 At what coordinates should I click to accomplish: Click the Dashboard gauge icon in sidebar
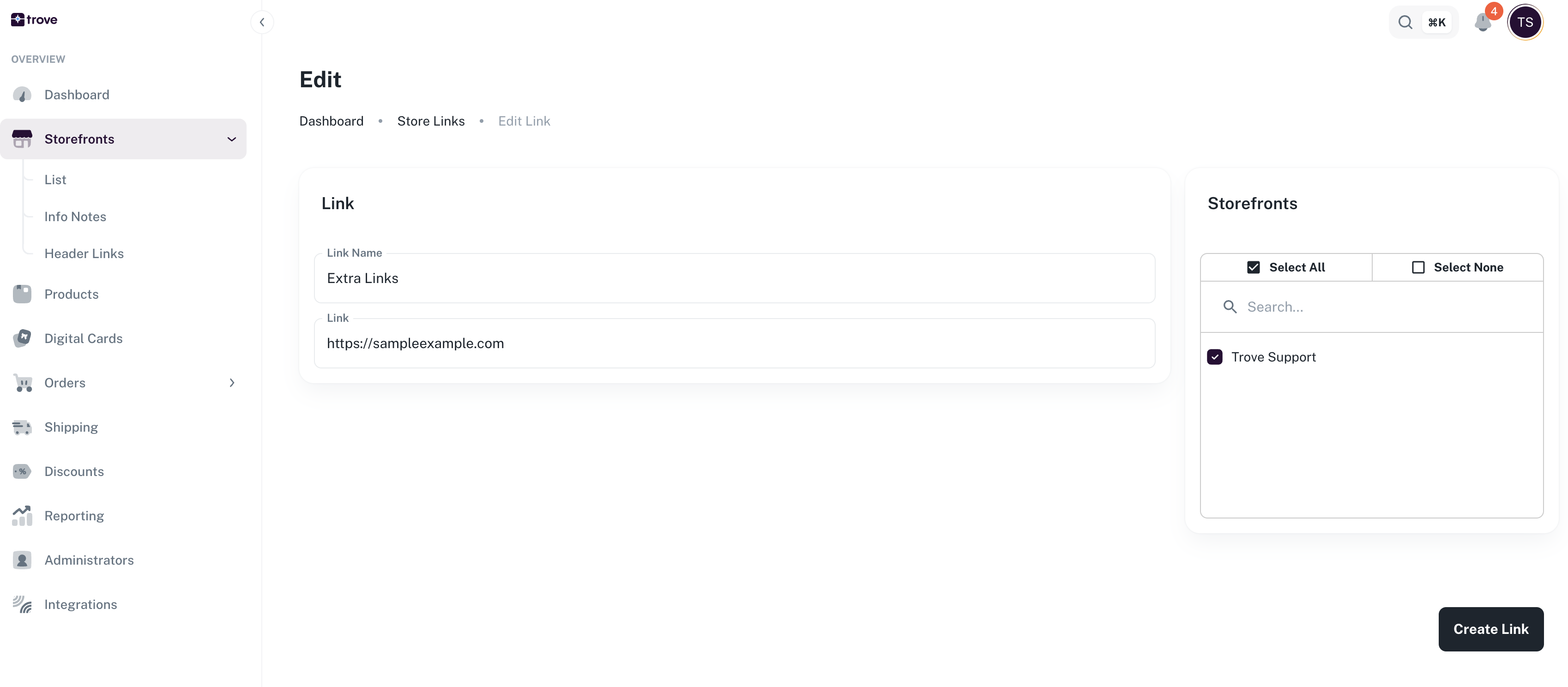pos(22,95)
